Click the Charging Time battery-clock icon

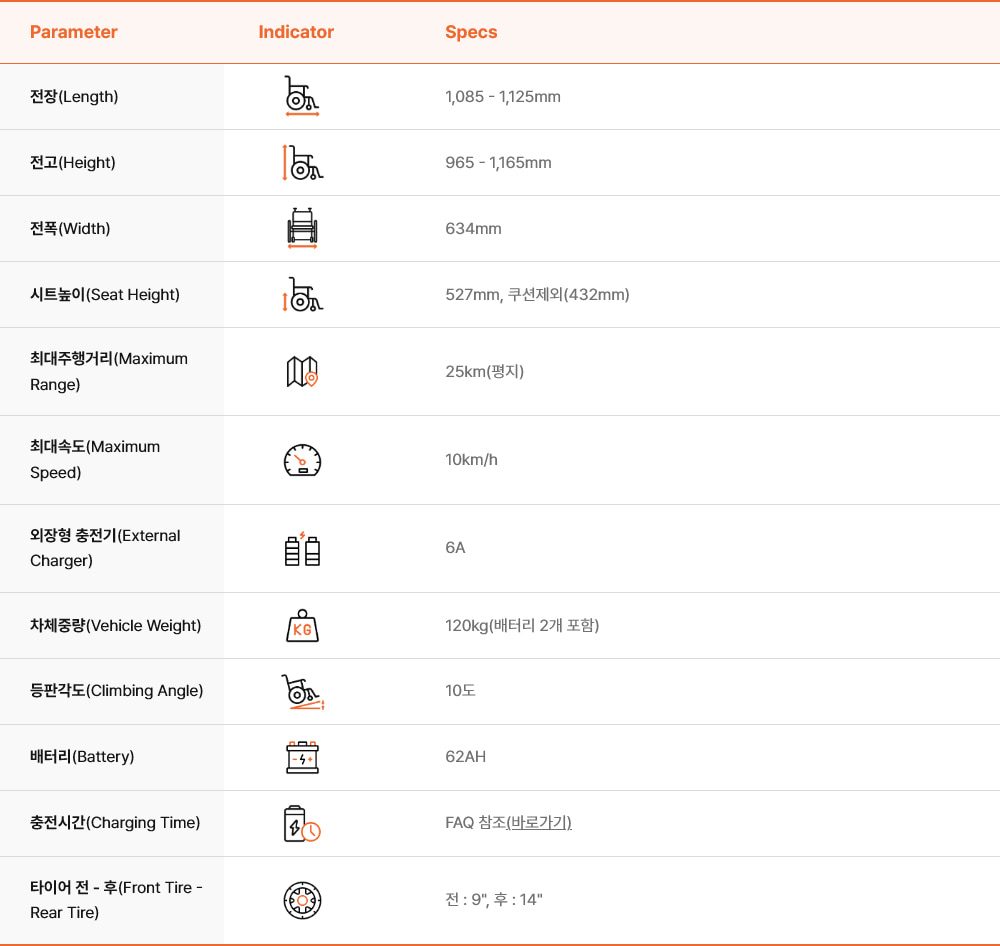(x=302, y=824)
